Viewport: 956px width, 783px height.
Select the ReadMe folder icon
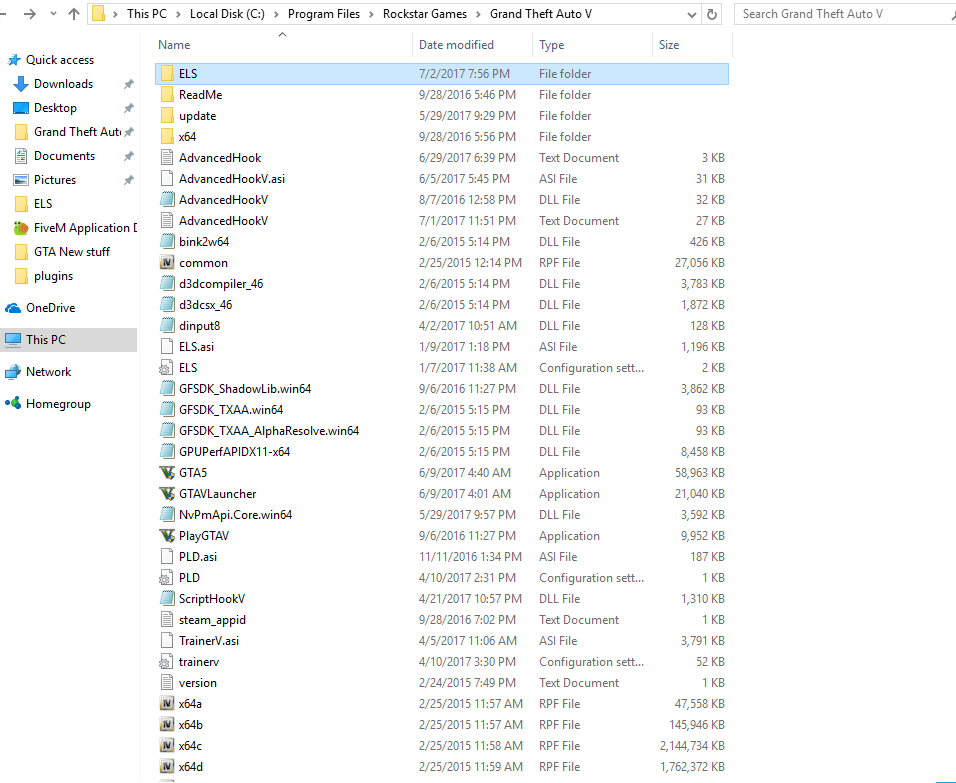(x=167, y=95)
